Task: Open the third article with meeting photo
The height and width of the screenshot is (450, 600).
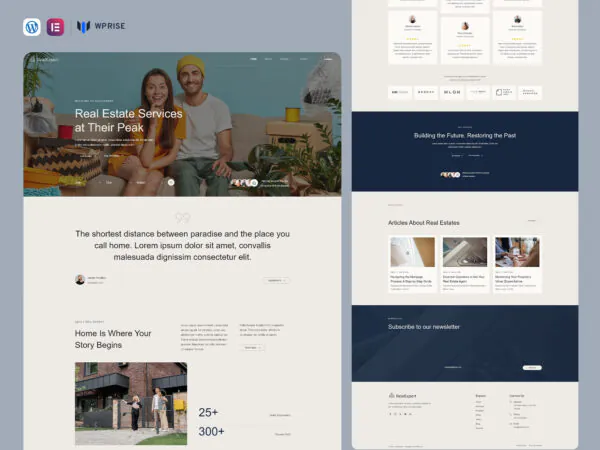Action: (518, 252)
